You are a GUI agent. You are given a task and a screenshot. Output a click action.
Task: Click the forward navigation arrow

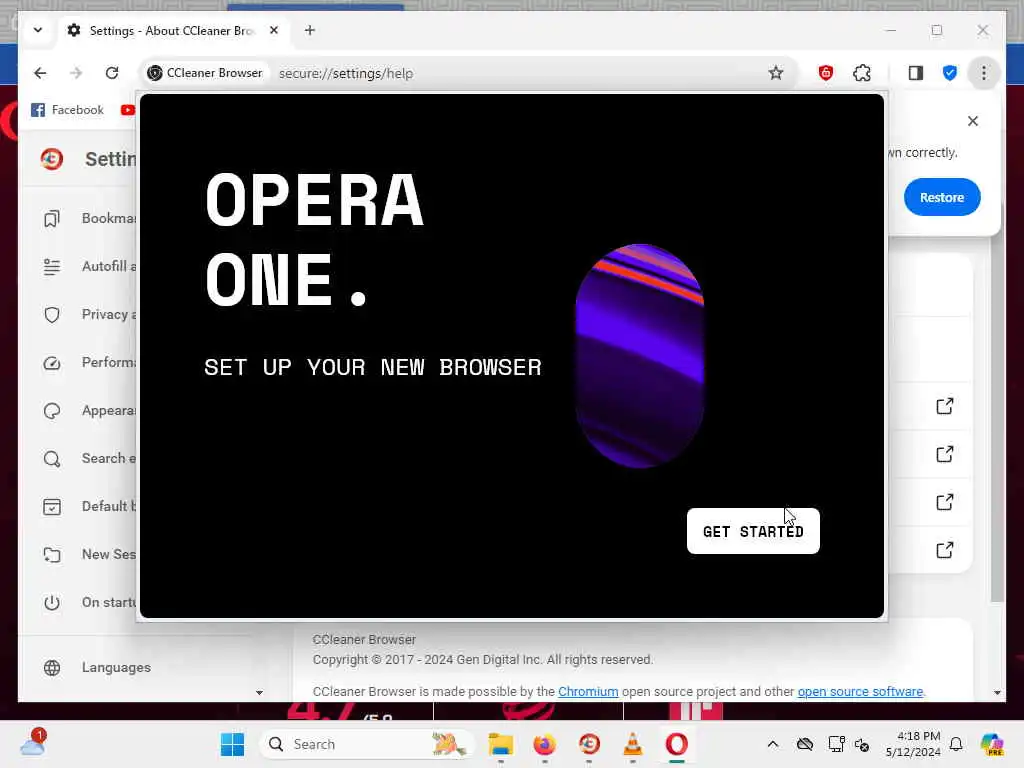76,73
